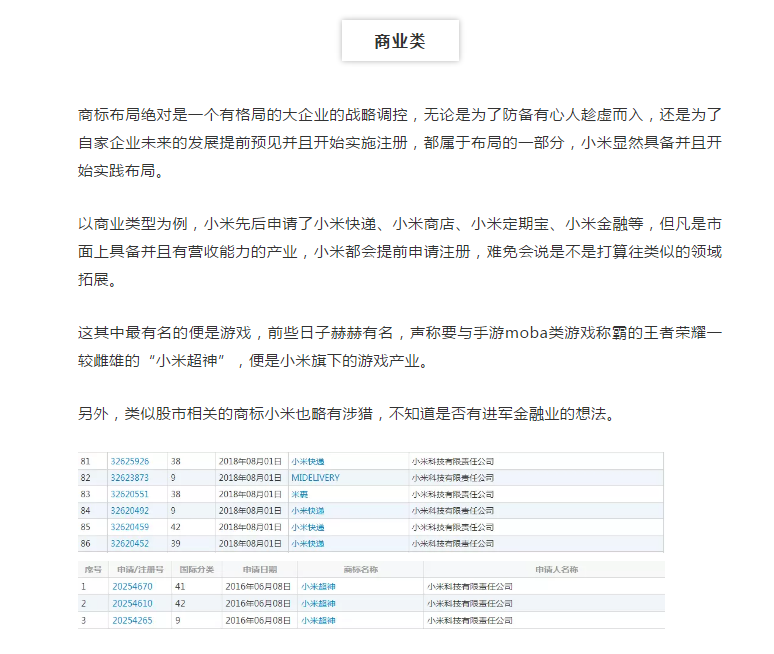Open 小米快递 trademark in row 86
774x654 pixels.
coord(308,543)
